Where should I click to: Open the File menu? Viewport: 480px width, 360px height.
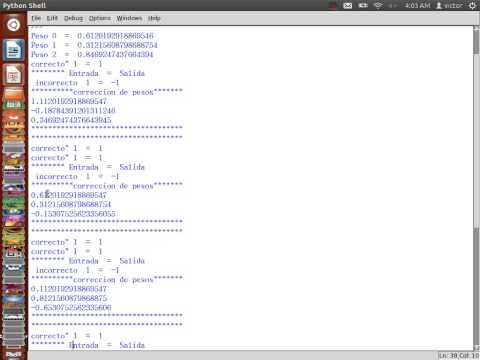click(x=36, y=18)
